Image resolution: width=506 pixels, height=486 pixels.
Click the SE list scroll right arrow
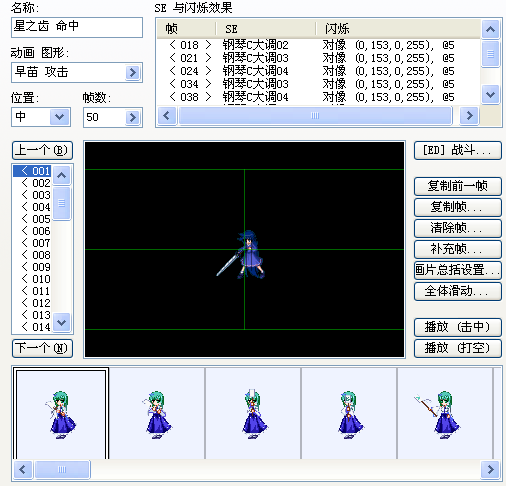pyautogui.click(x=469, y=116)
